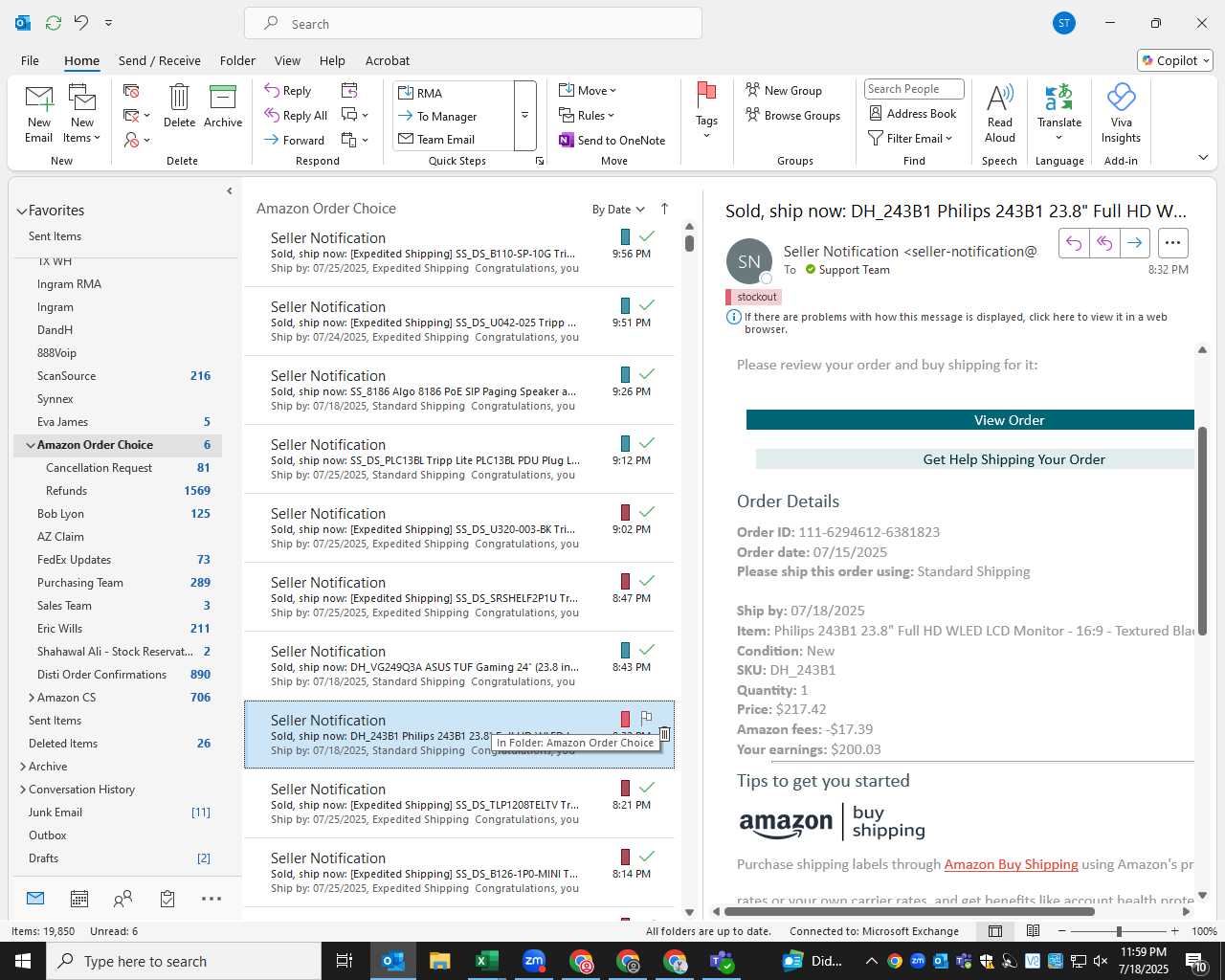Open the Acrobat tab

pyautogui.click(x=388, y=60)
